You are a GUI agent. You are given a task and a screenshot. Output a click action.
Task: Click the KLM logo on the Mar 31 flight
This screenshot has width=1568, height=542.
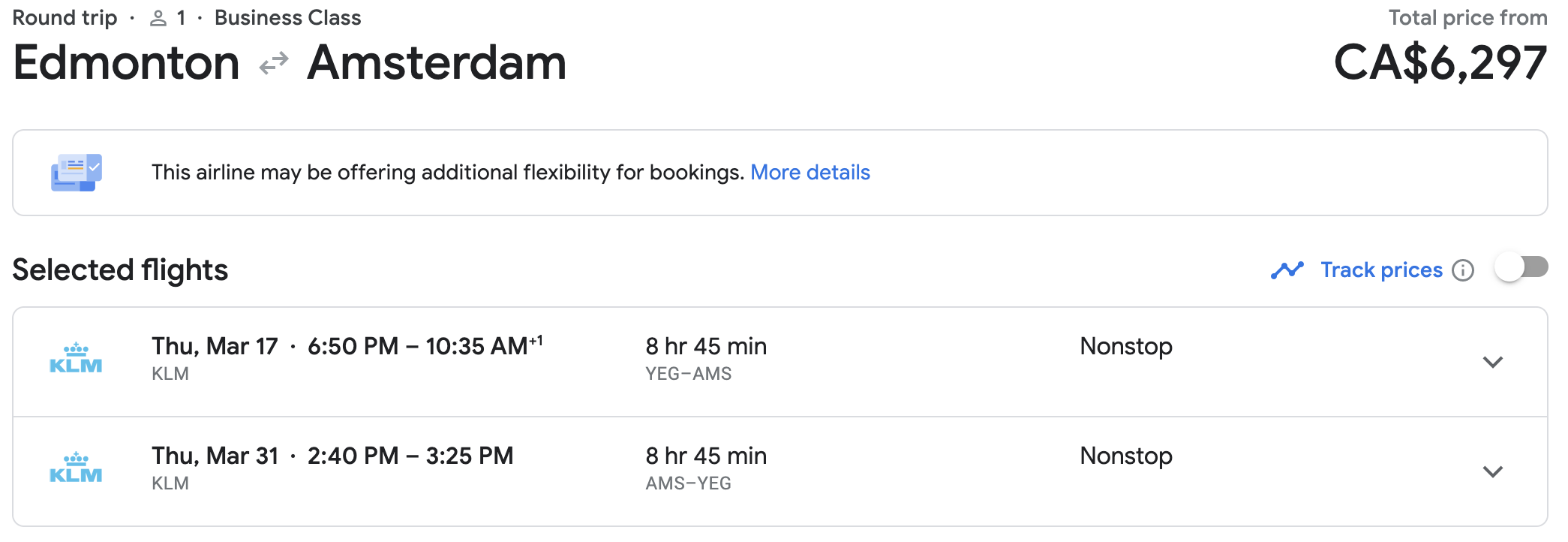click(x=76, y=468)
